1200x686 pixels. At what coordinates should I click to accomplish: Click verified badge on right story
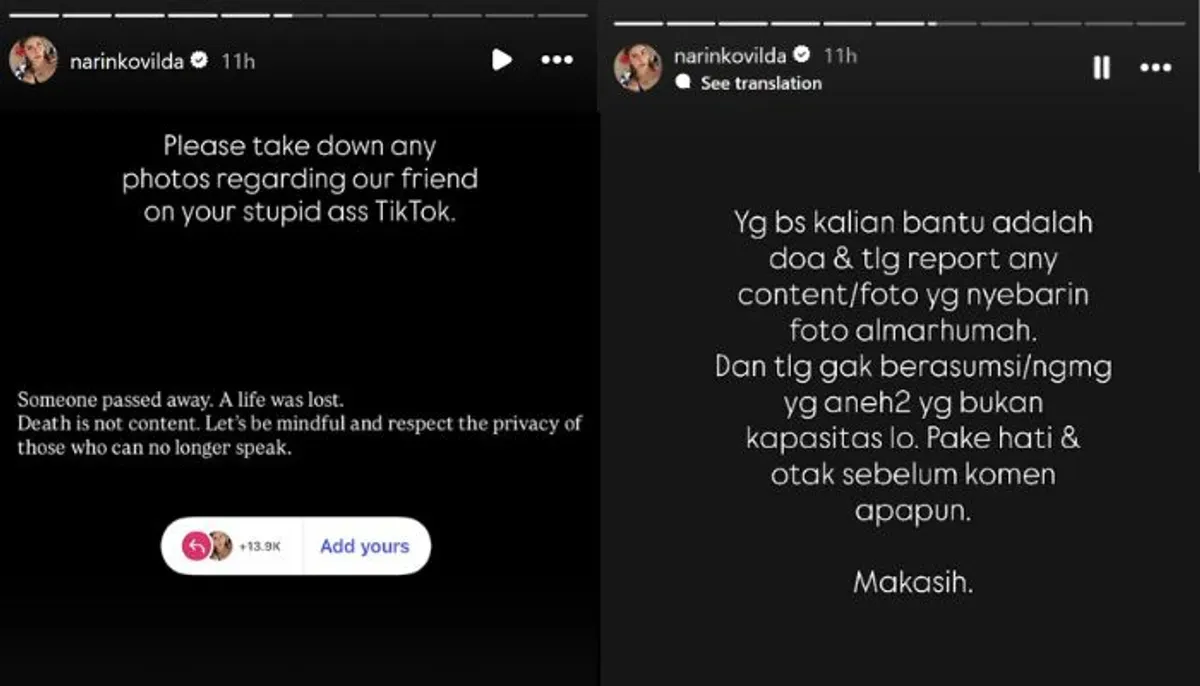(x=803, y=54)
